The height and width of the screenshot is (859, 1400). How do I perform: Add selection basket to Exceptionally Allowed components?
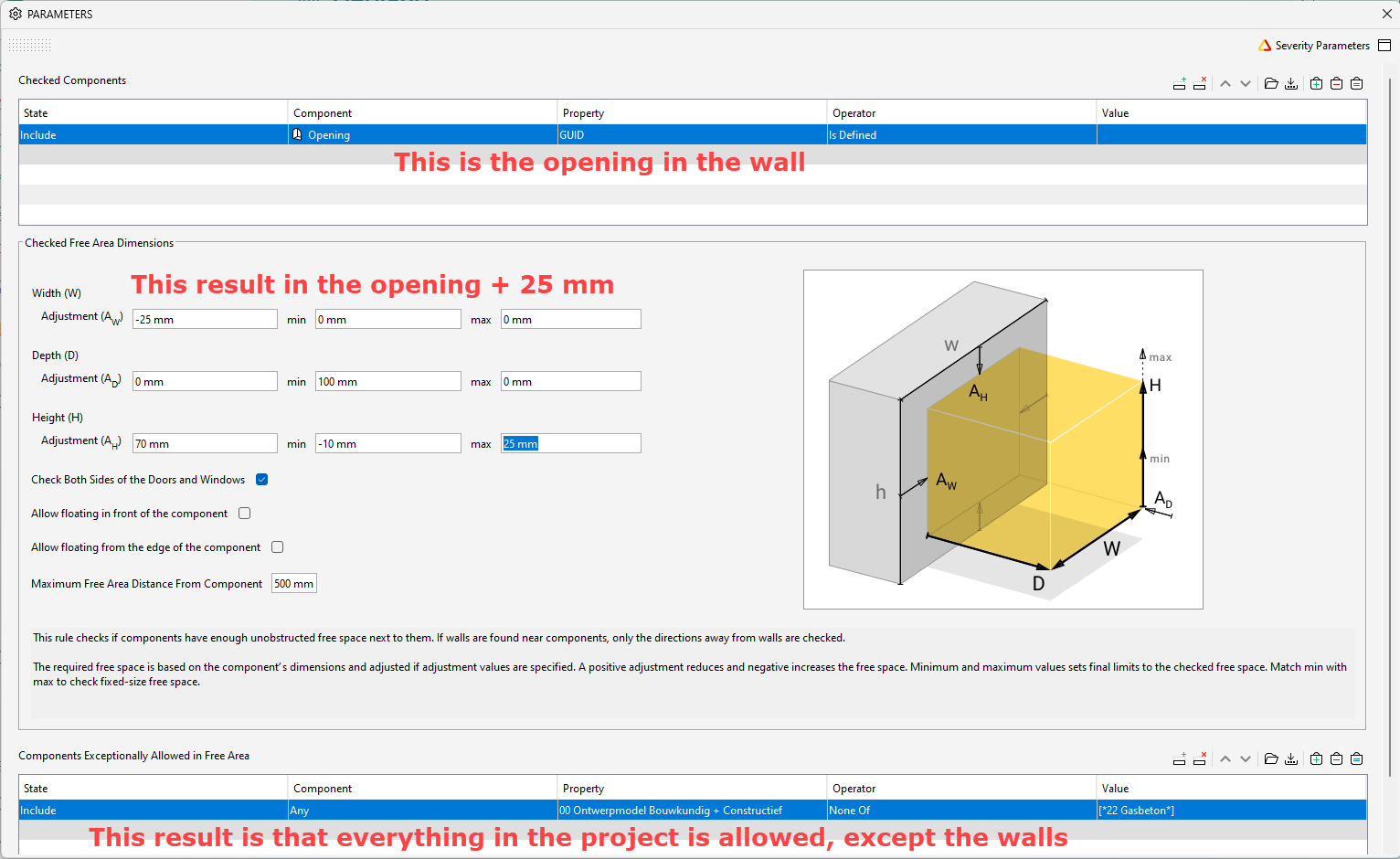click(1317, 759)
